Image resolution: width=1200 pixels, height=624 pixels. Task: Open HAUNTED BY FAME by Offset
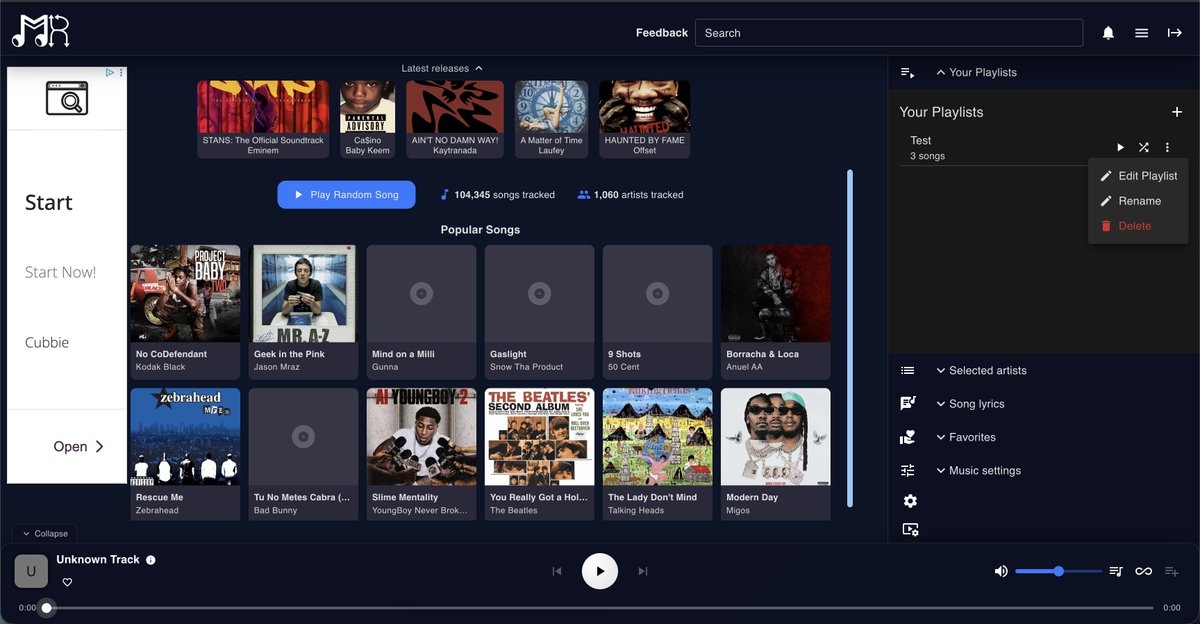point(644,120)
